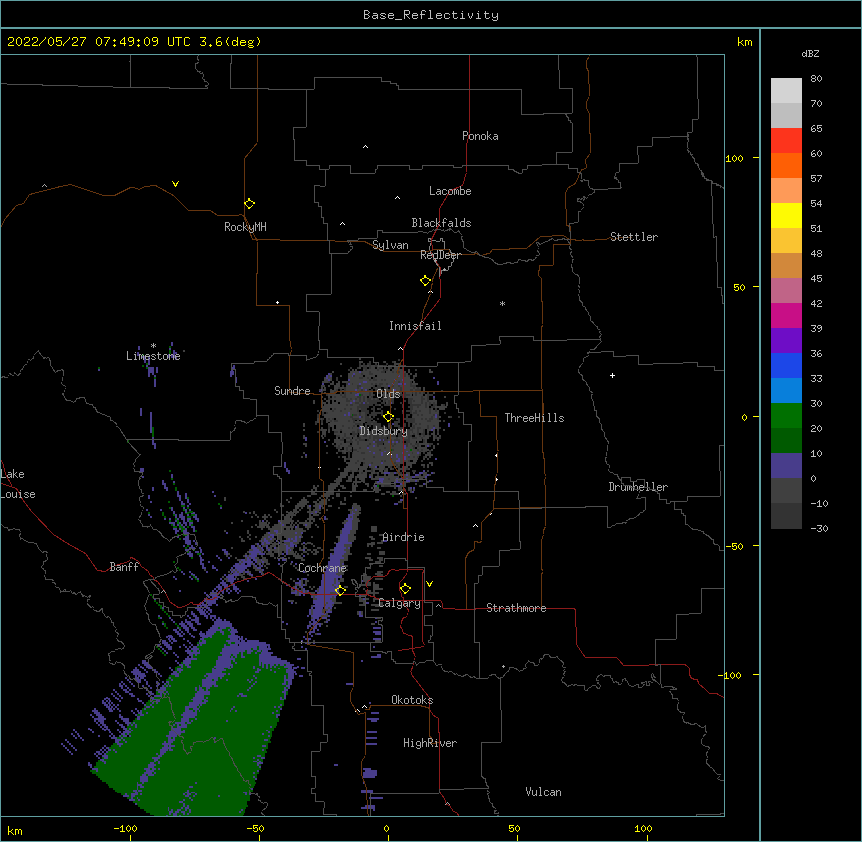This screenshot has height=842, width=862.
Task: Select the yellow diamond marker between Olds and Didsbury
Action: (x=388, y=417)
